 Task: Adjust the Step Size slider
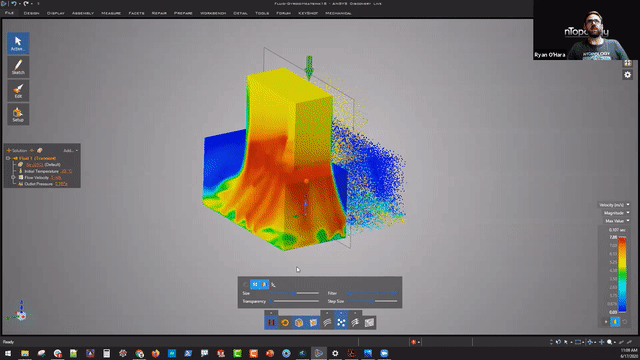(372, 301)
